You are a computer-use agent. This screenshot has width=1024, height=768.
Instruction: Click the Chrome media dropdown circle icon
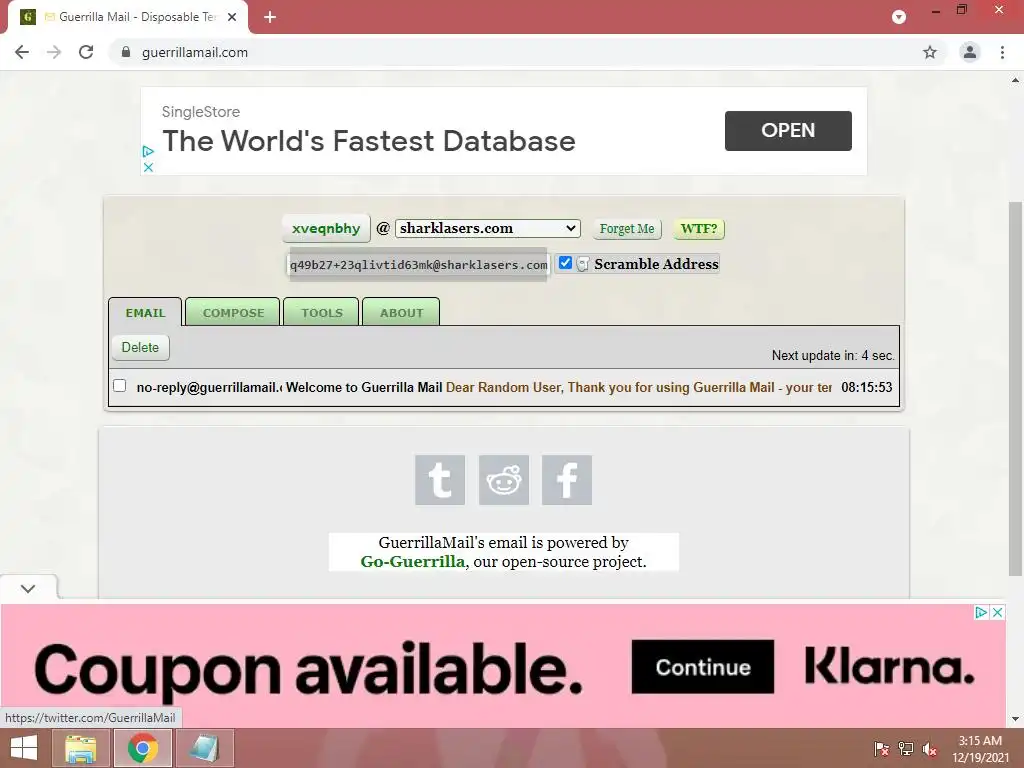coord(899,17)
